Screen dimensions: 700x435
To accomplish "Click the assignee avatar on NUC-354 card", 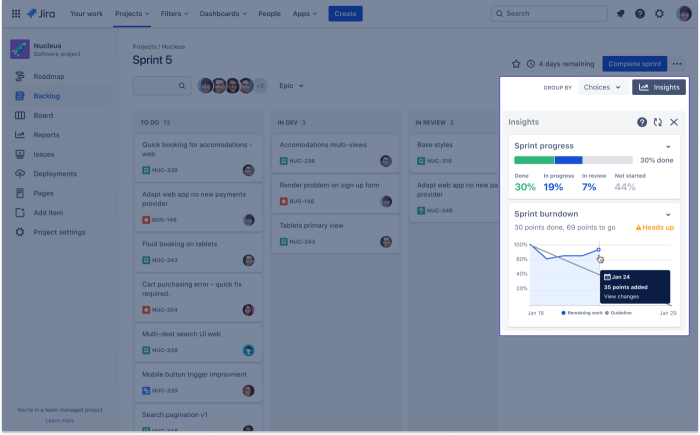I will click(x=248, y=310).
